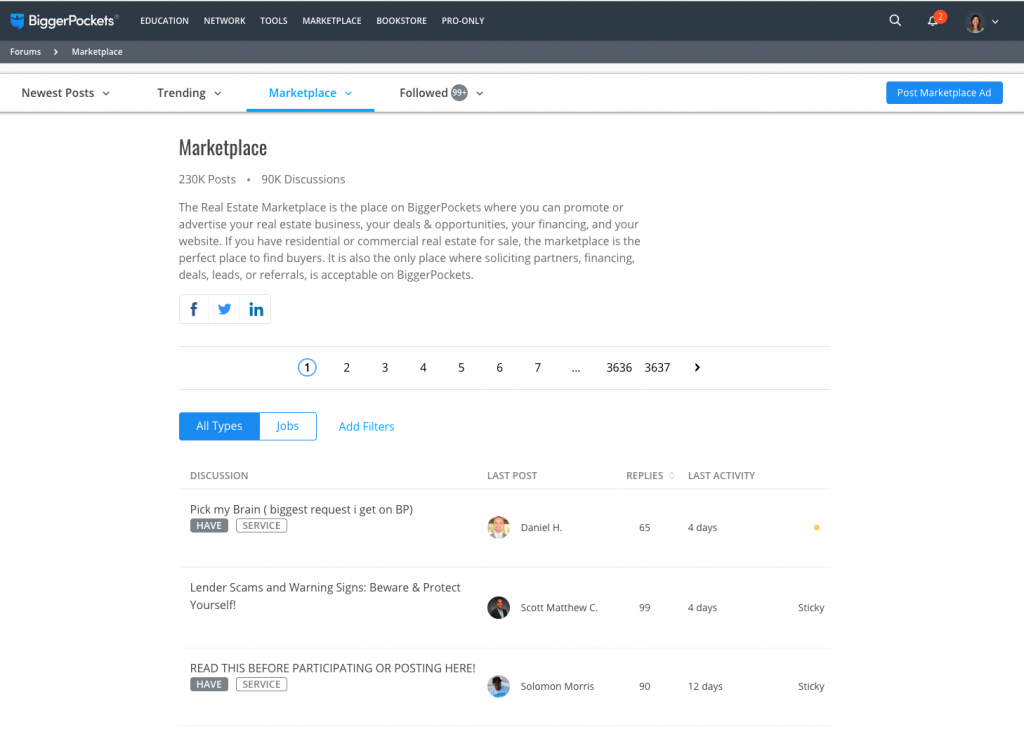Viewport: 1024px width, 732px height.
Task: Open the Pick my Brain discussion
Action: (302, 509)
